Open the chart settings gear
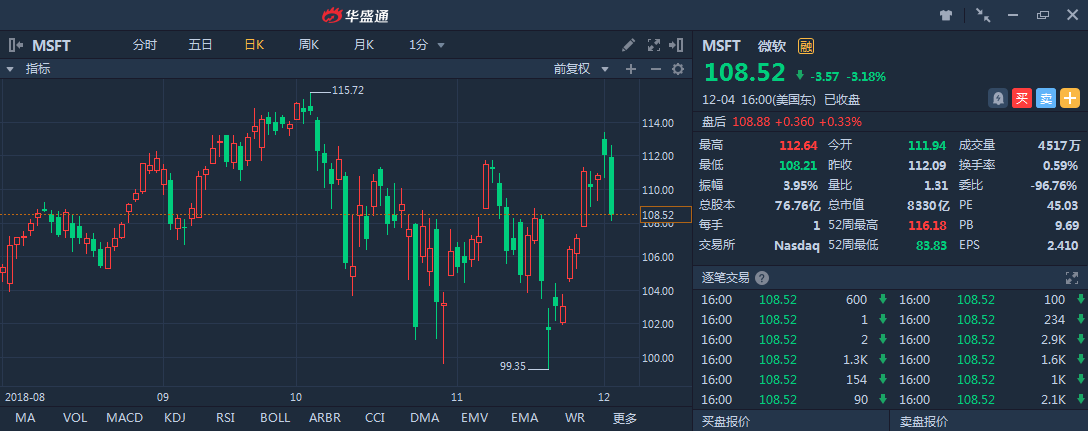 pyautogui.click(x=678, y=69)
